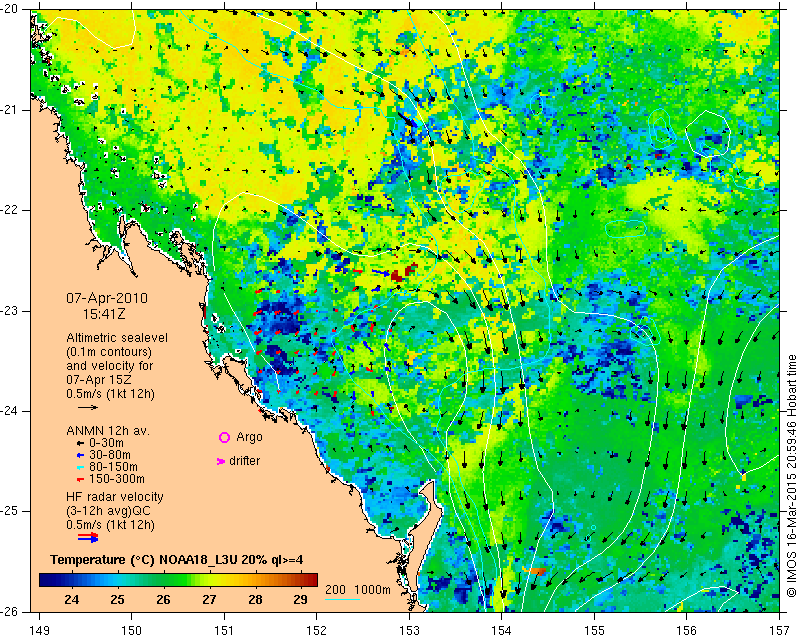Click the '1000m' bathymetry depth label

372,589
